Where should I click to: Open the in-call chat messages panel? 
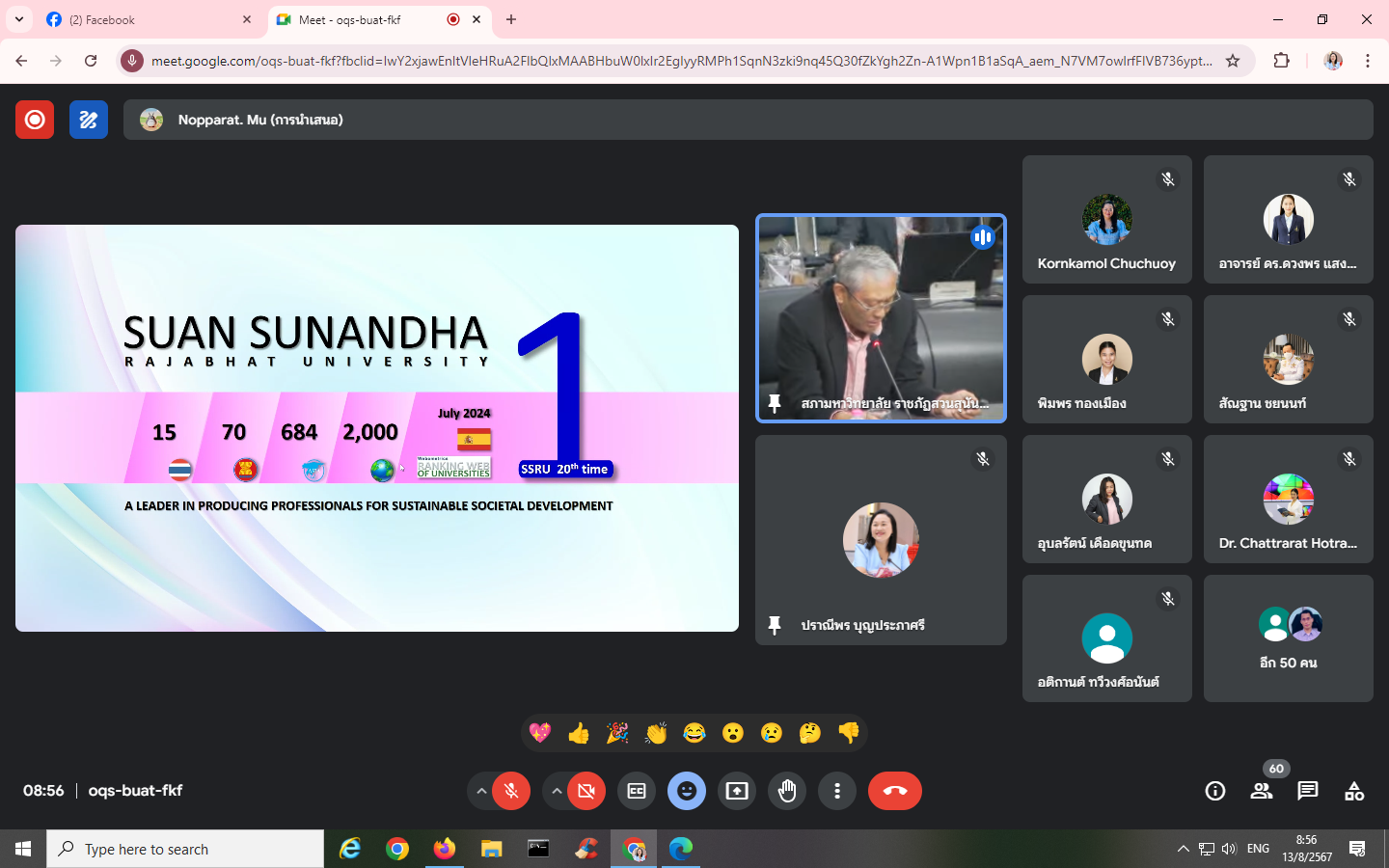[1307, 791]
